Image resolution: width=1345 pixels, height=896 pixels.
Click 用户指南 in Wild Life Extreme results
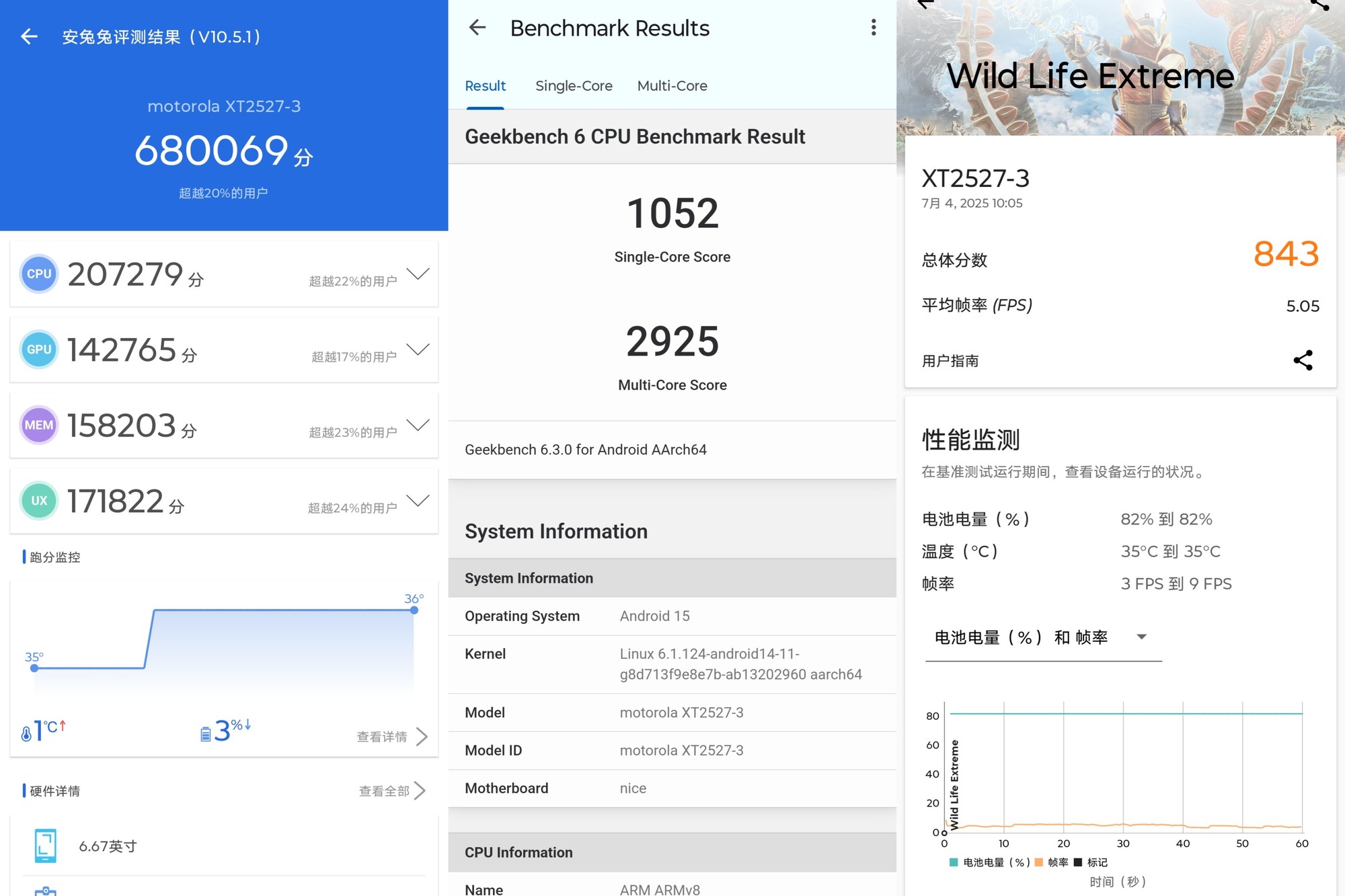point(950,360)
